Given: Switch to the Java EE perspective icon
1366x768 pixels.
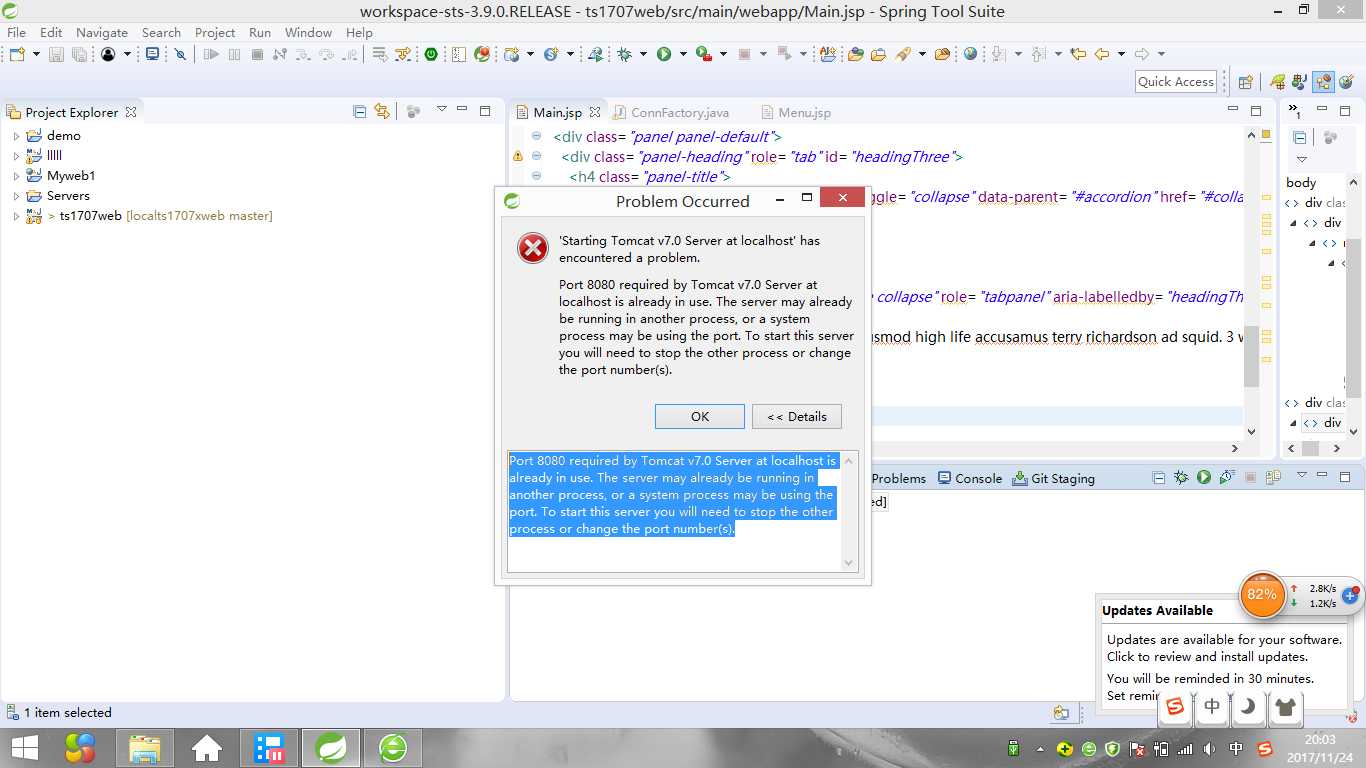Looking at the screenshot, I should pos(1323,82).
